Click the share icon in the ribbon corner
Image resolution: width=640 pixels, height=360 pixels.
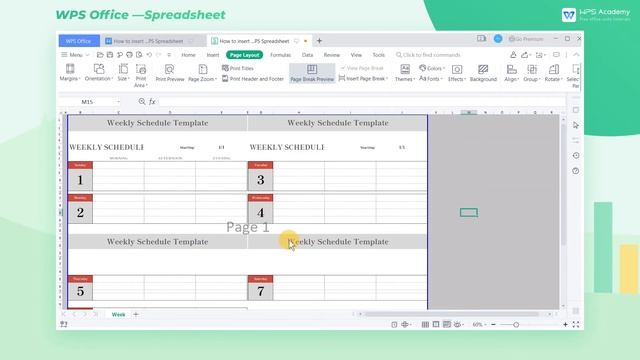click(525, 55)
